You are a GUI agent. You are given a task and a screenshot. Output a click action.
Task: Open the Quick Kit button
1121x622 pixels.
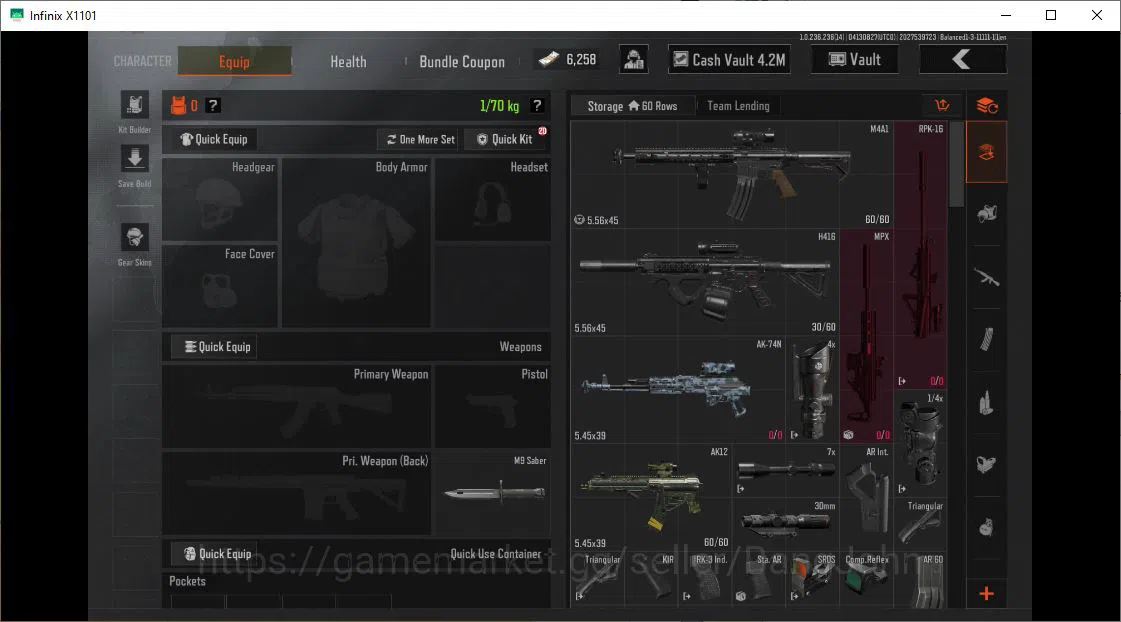point(505,139)
